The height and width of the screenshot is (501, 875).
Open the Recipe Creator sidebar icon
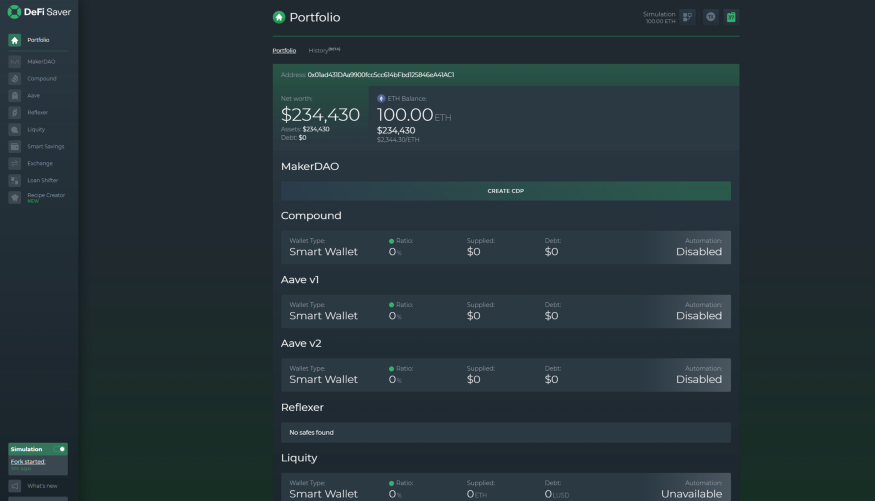[x=15, y=197]
